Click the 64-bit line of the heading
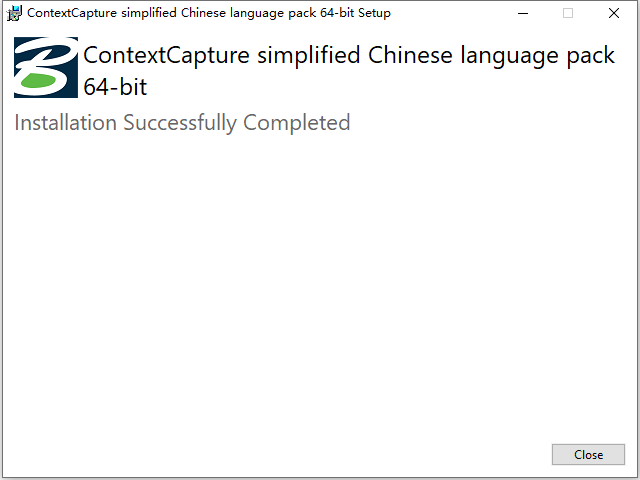The width and height of the screenshot is (640, 480). (x=115, y=87)
